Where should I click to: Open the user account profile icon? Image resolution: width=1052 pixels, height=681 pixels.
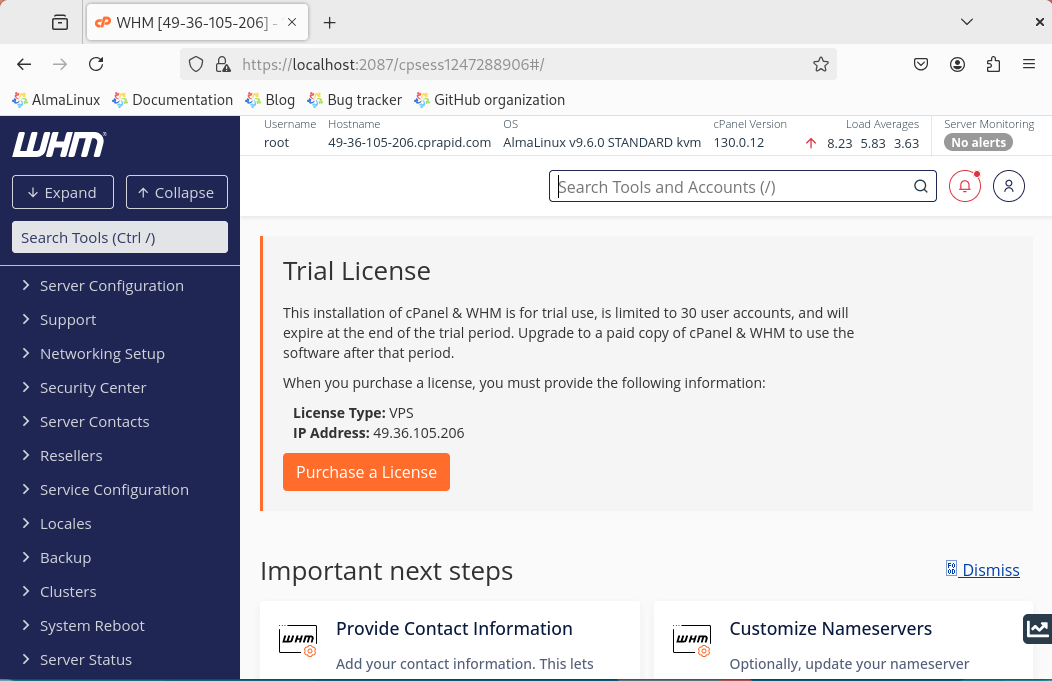[x=1008, y=186]
